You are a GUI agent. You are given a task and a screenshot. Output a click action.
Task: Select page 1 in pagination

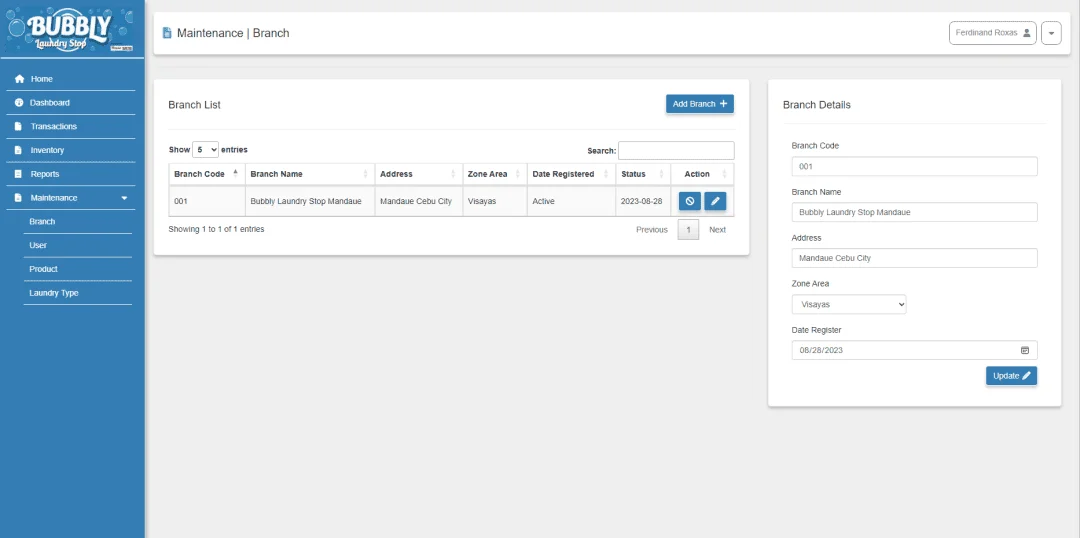(688, 229)
